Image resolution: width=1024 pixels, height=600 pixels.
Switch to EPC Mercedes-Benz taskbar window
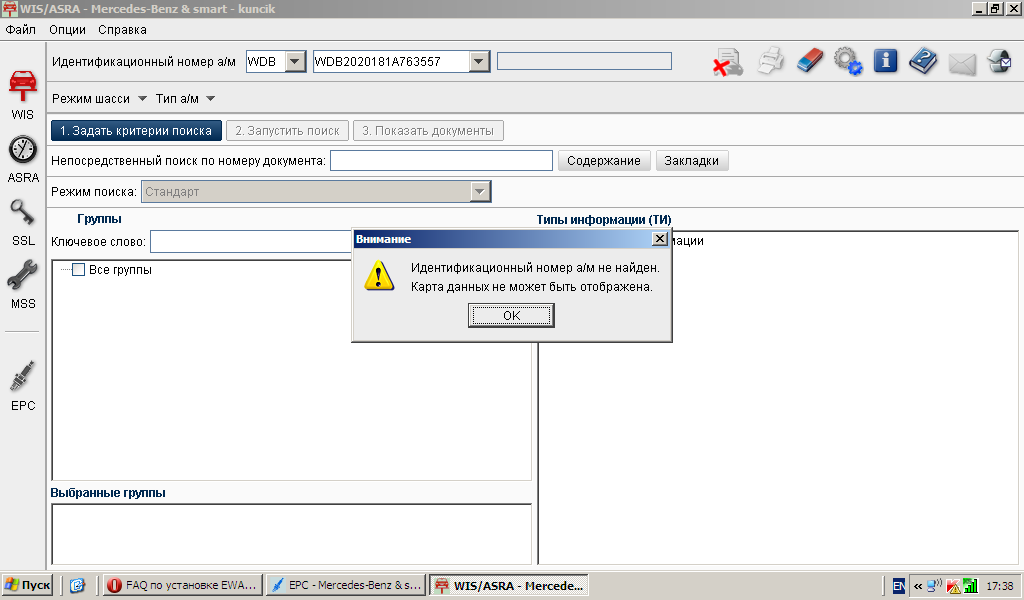pyautogui.click(x=346, y=585)
